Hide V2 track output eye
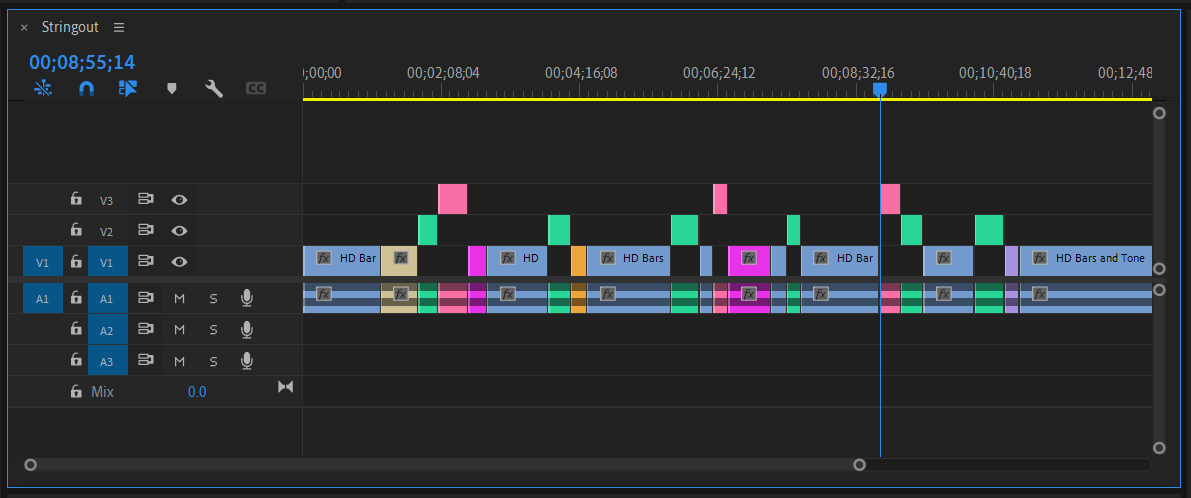 (x=179, y=231)
